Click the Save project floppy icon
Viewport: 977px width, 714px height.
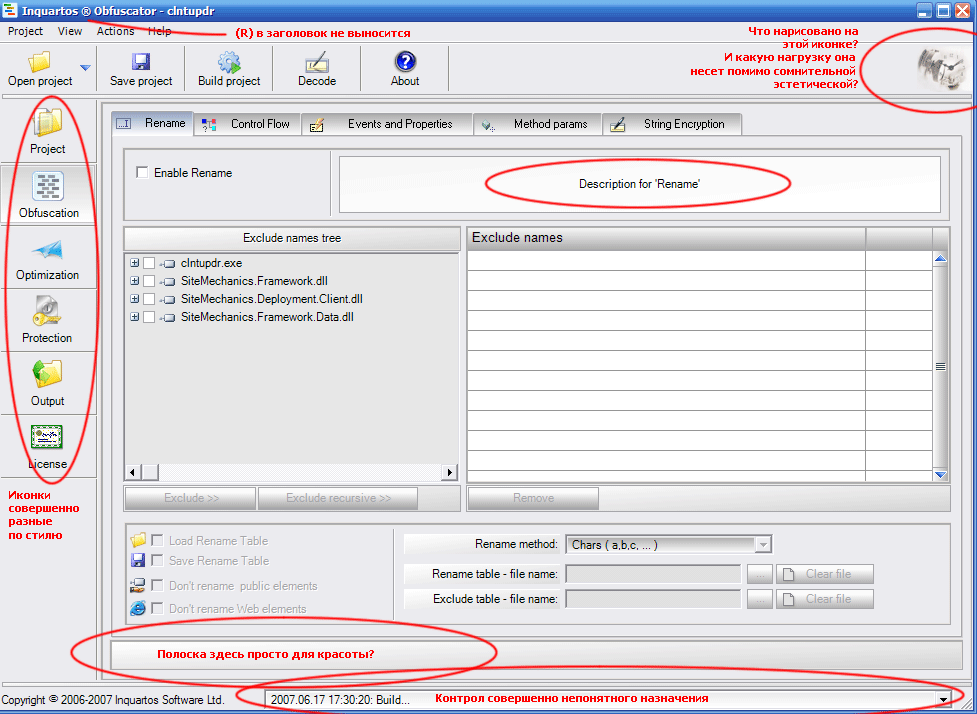141,62
